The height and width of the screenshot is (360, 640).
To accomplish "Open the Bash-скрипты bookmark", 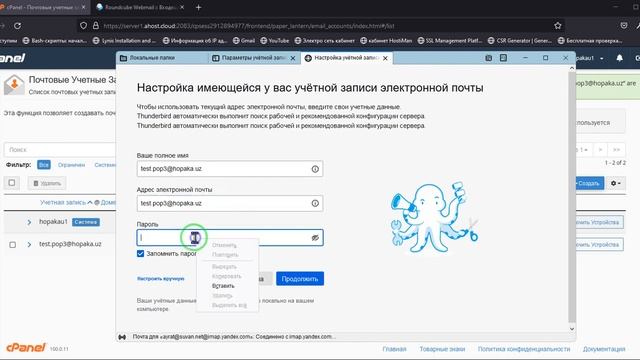I will coord(55,40).
